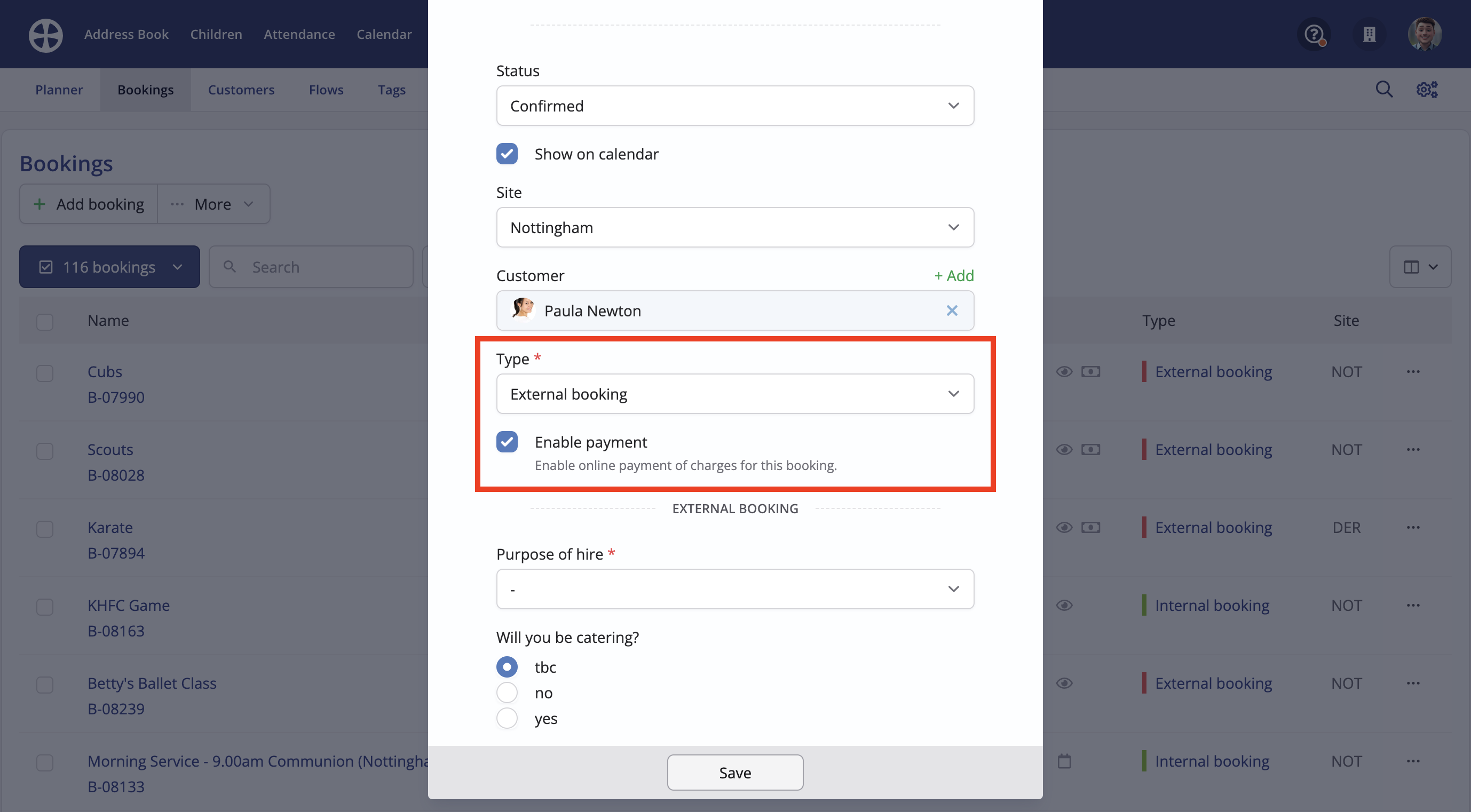Open the three-dot menu for Scouts
Viewport: 1471px width, 812px height.
pyautogui.click(x=1413, y=450)
